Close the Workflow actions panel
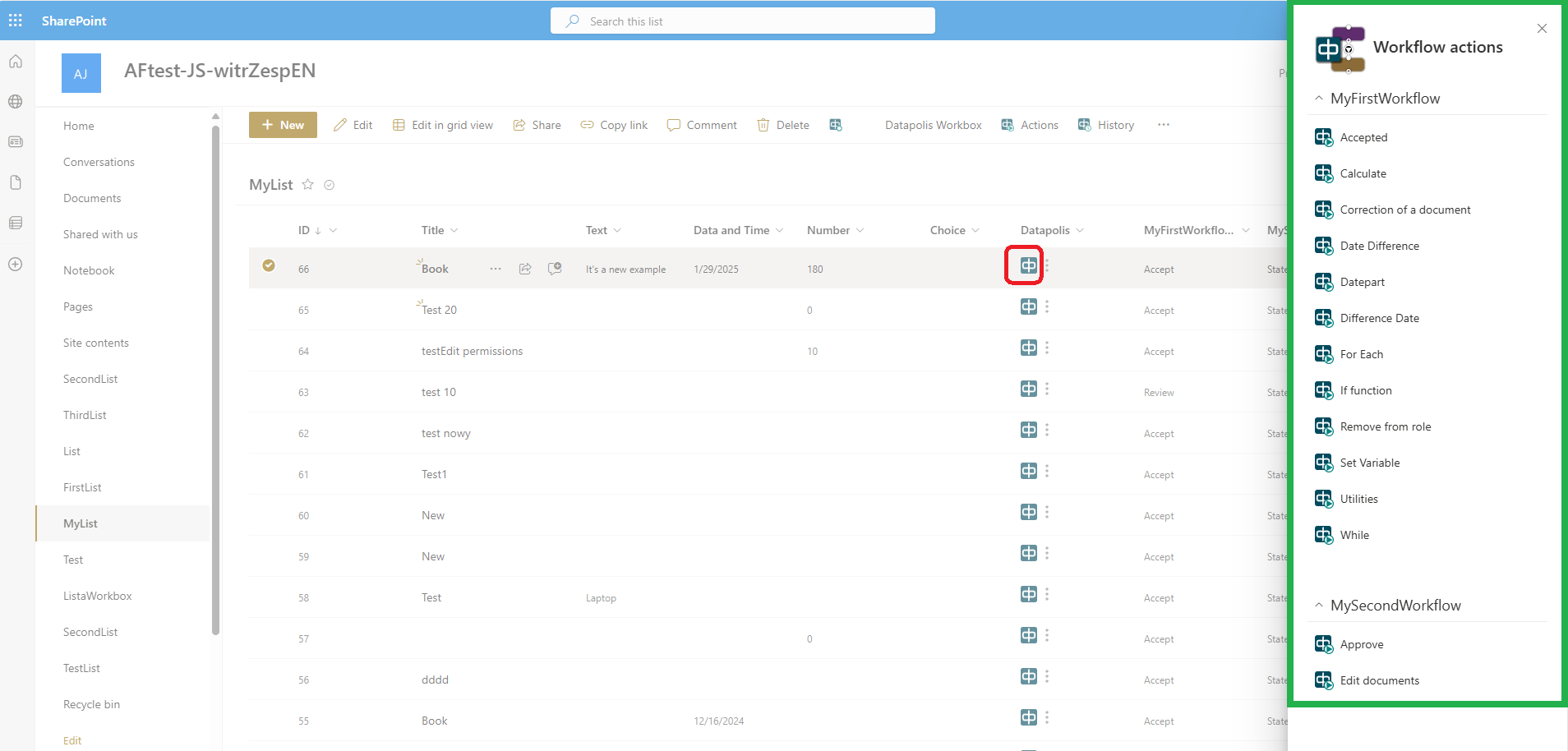This screenshot has height=751, width=1568. click(1542, 29)
